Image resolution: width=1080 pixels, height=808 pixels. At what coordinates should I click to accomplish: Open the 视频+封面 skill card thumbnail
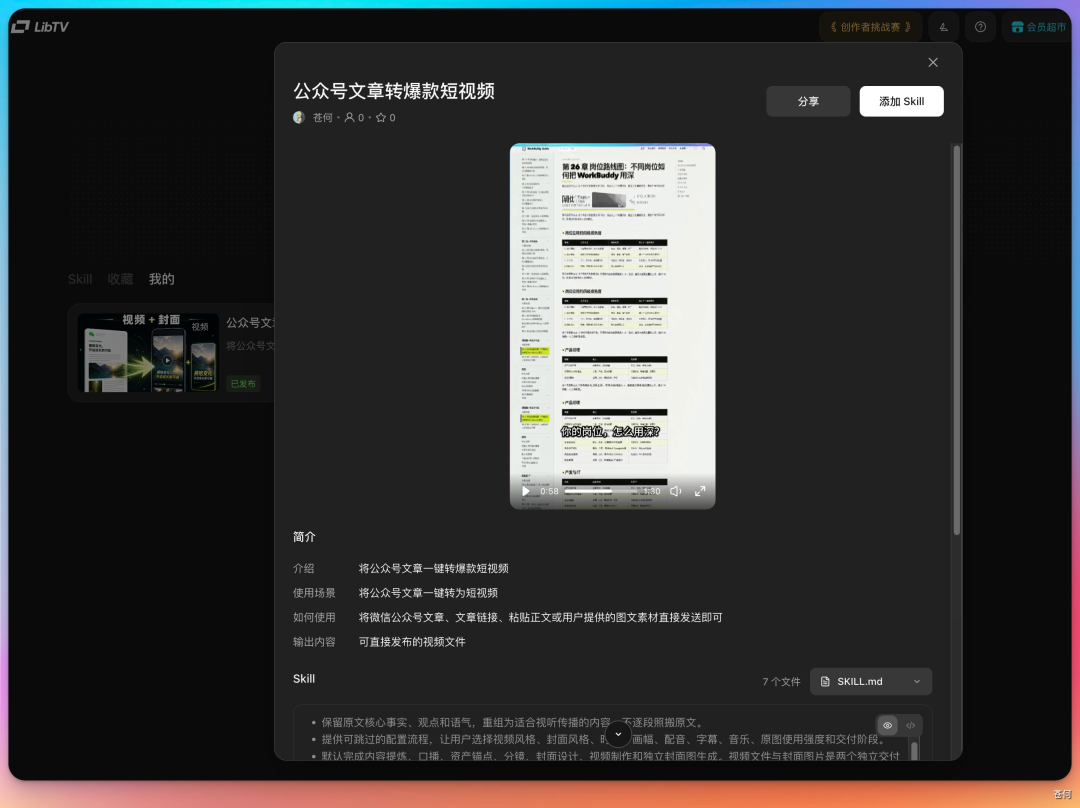[x=148, y=353]
